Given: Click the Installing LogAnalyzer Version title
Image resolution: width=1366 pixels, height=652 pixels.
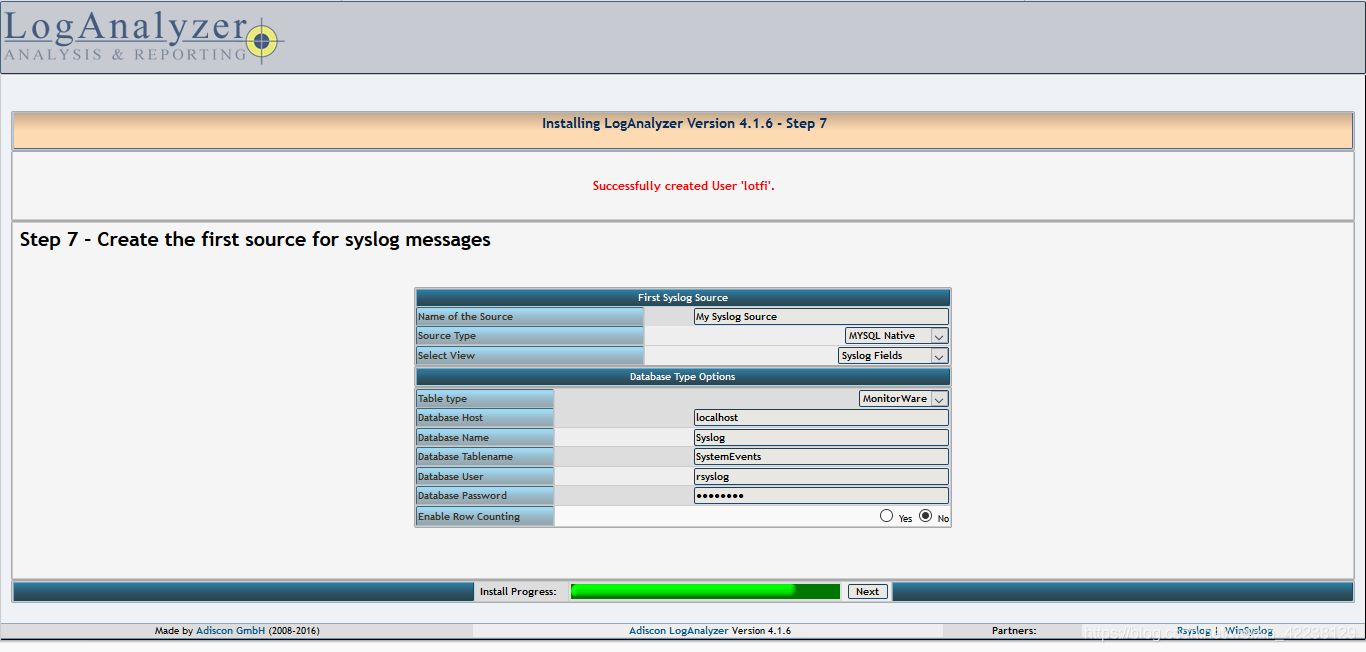Looking at the screenshot, I should [x=684, y=124].
